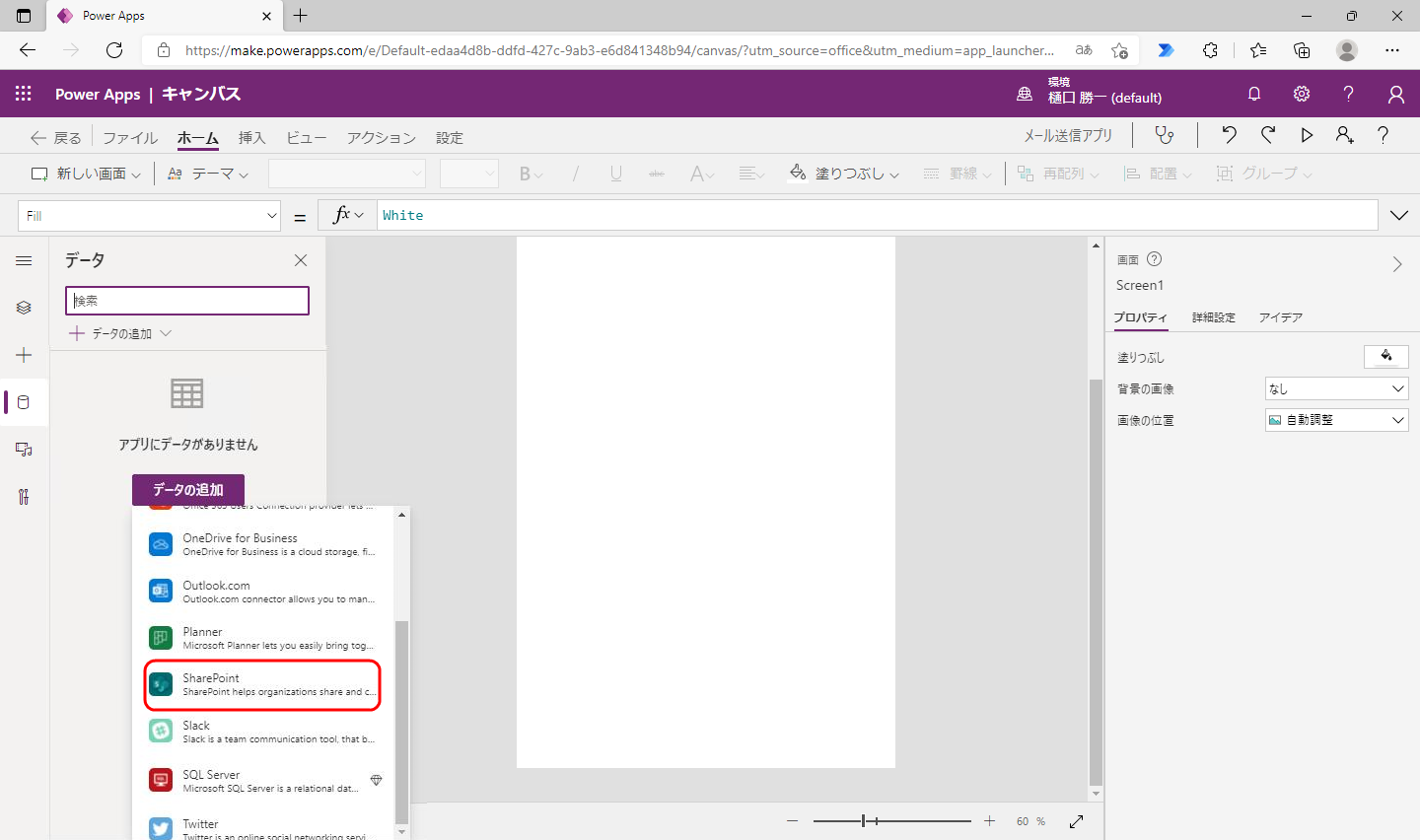Select the Planner connector
This screenshot has height=840, width=1420.
coord(262,638)
